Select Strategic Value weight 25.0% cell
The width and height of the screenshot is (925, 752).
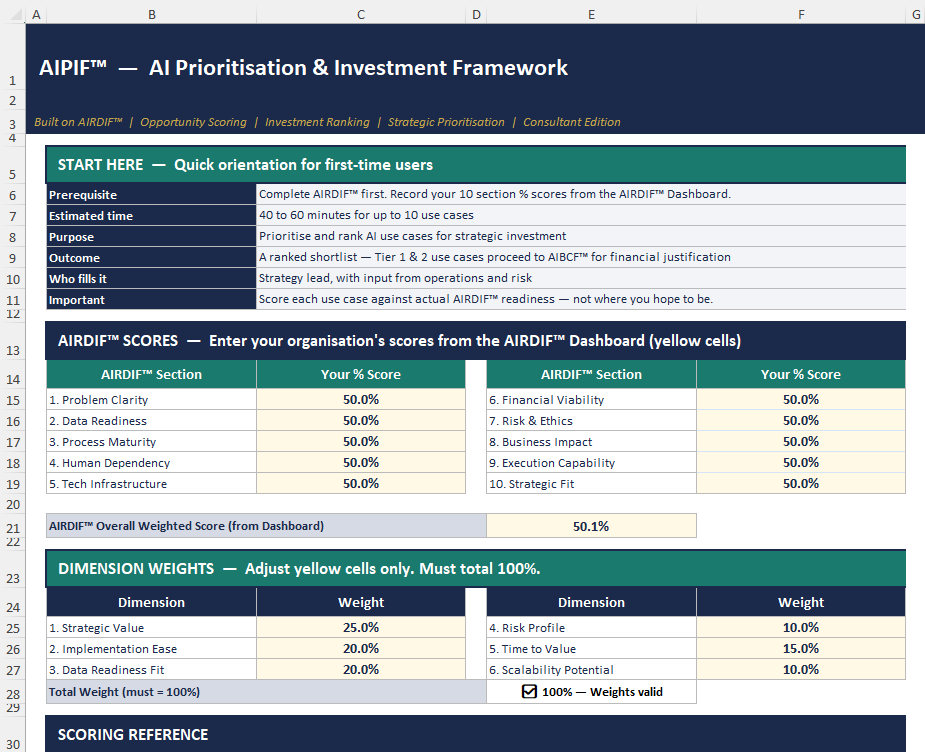coord(361,628)
